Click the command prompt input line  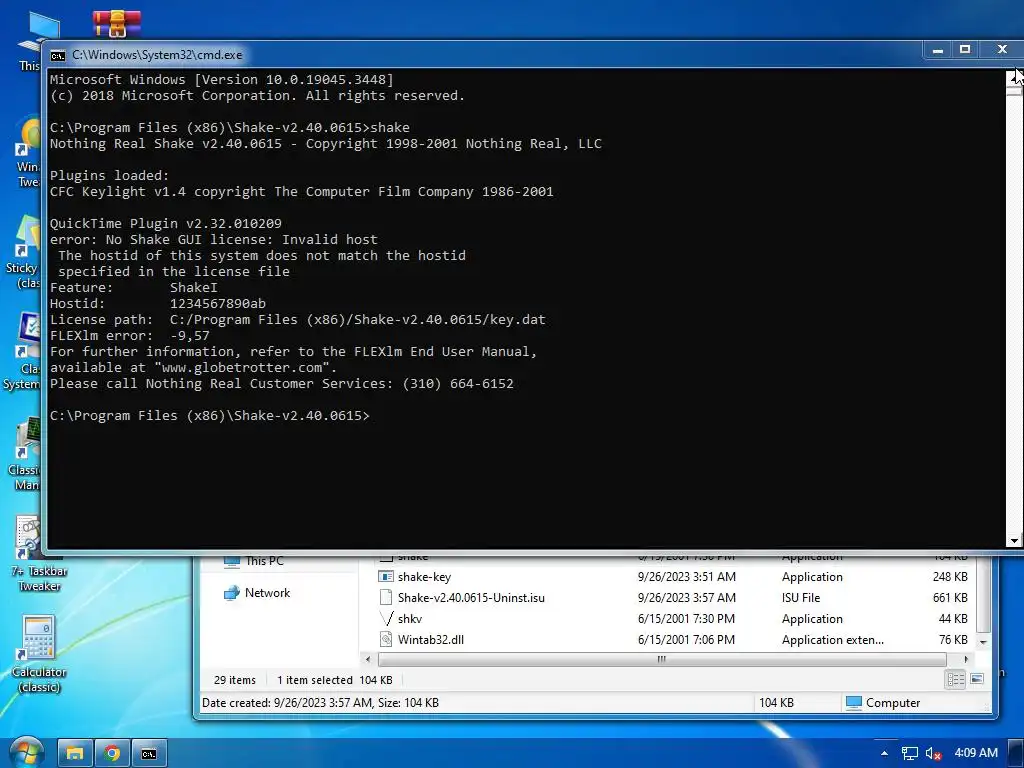coord(210,416)
